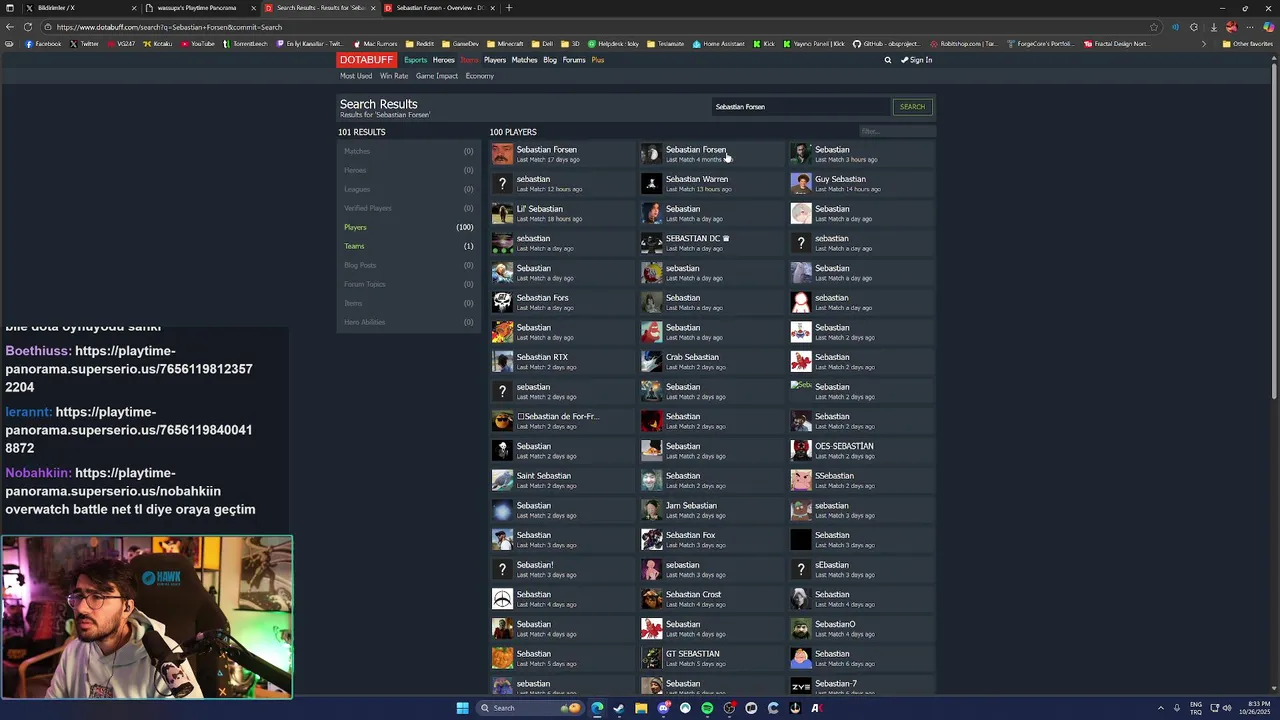Open the Esports menu item

[x=415, y=60]
